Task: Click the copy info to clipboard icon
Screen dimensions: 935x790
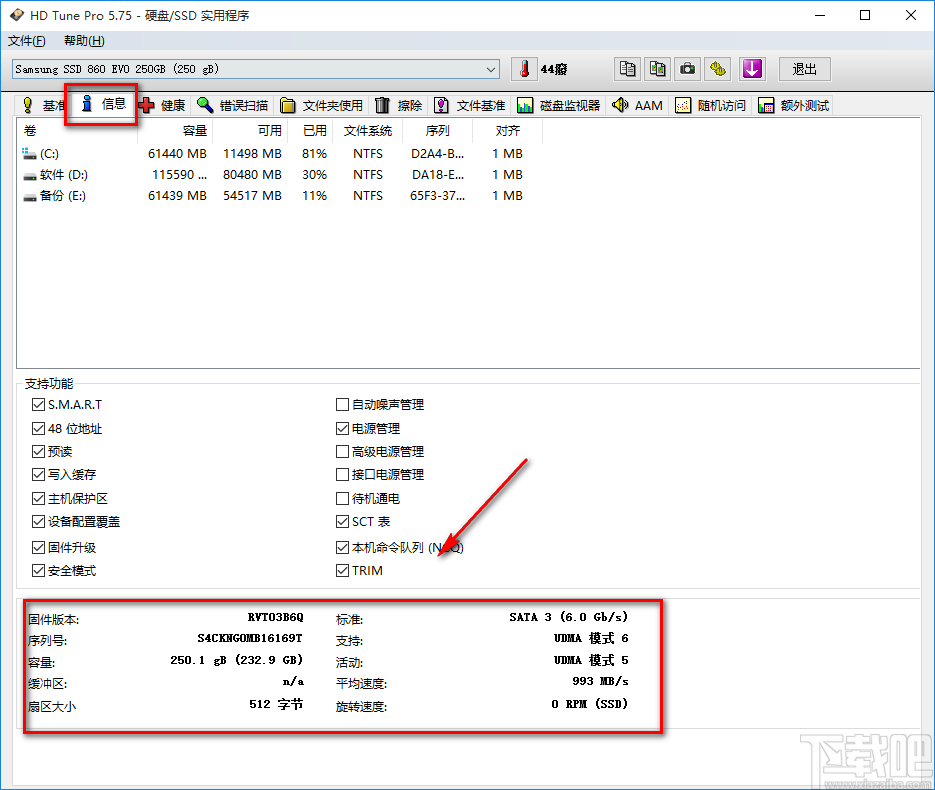Action: [x=627, y=69]
